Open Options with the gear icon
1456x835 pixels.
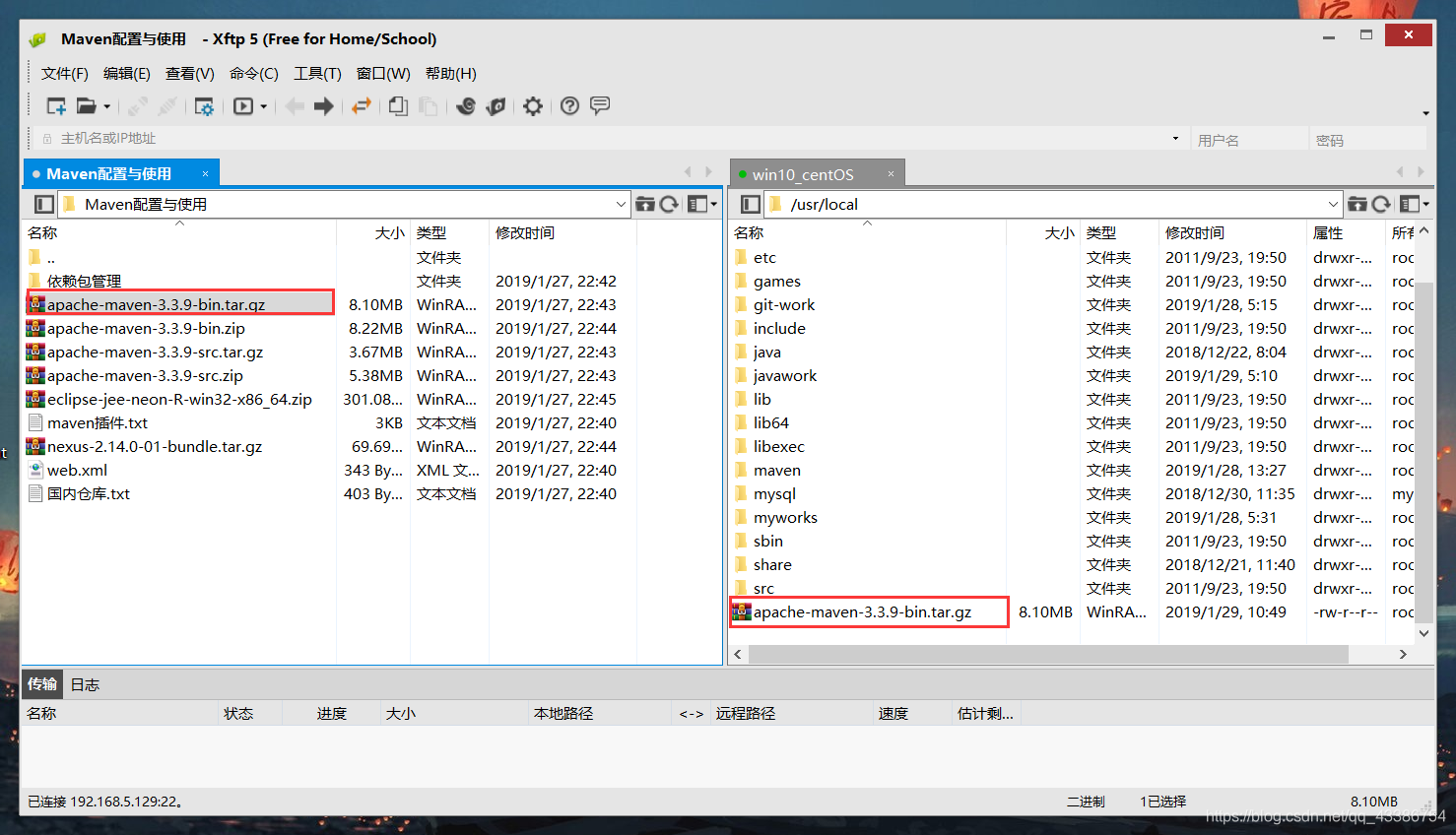pos(533,106)
